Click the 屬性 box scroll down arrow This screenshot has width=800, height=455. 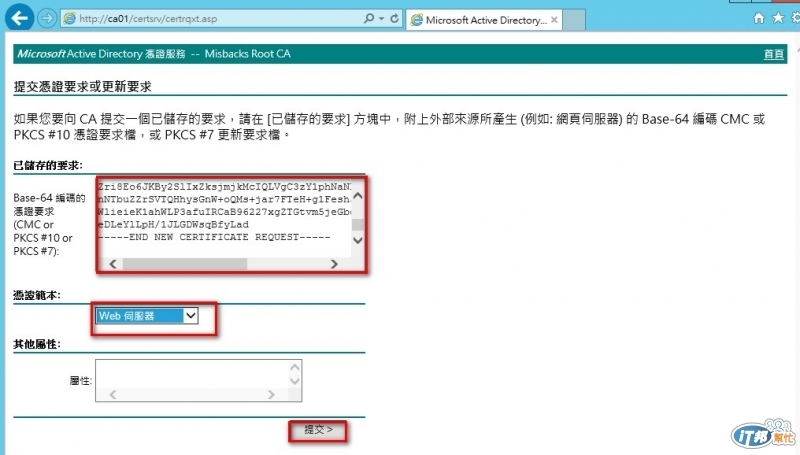(294, 381)
